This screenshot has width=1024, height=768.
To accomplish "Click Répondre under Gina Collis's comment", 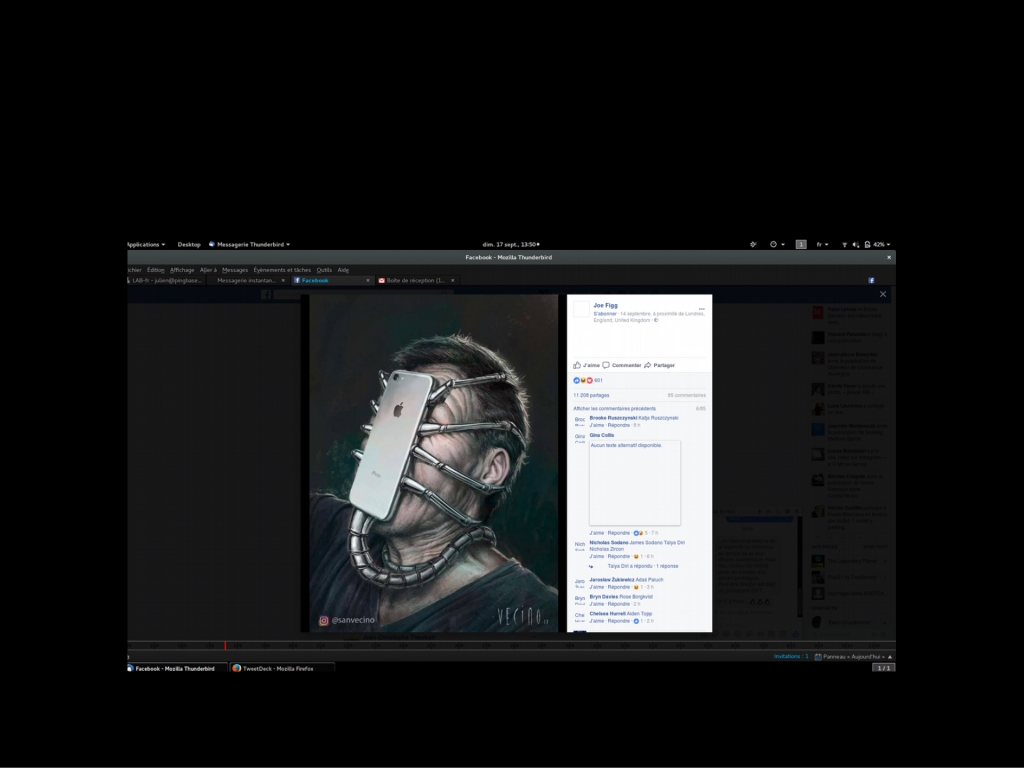I will pyautogui.click(x=618, y=533).
